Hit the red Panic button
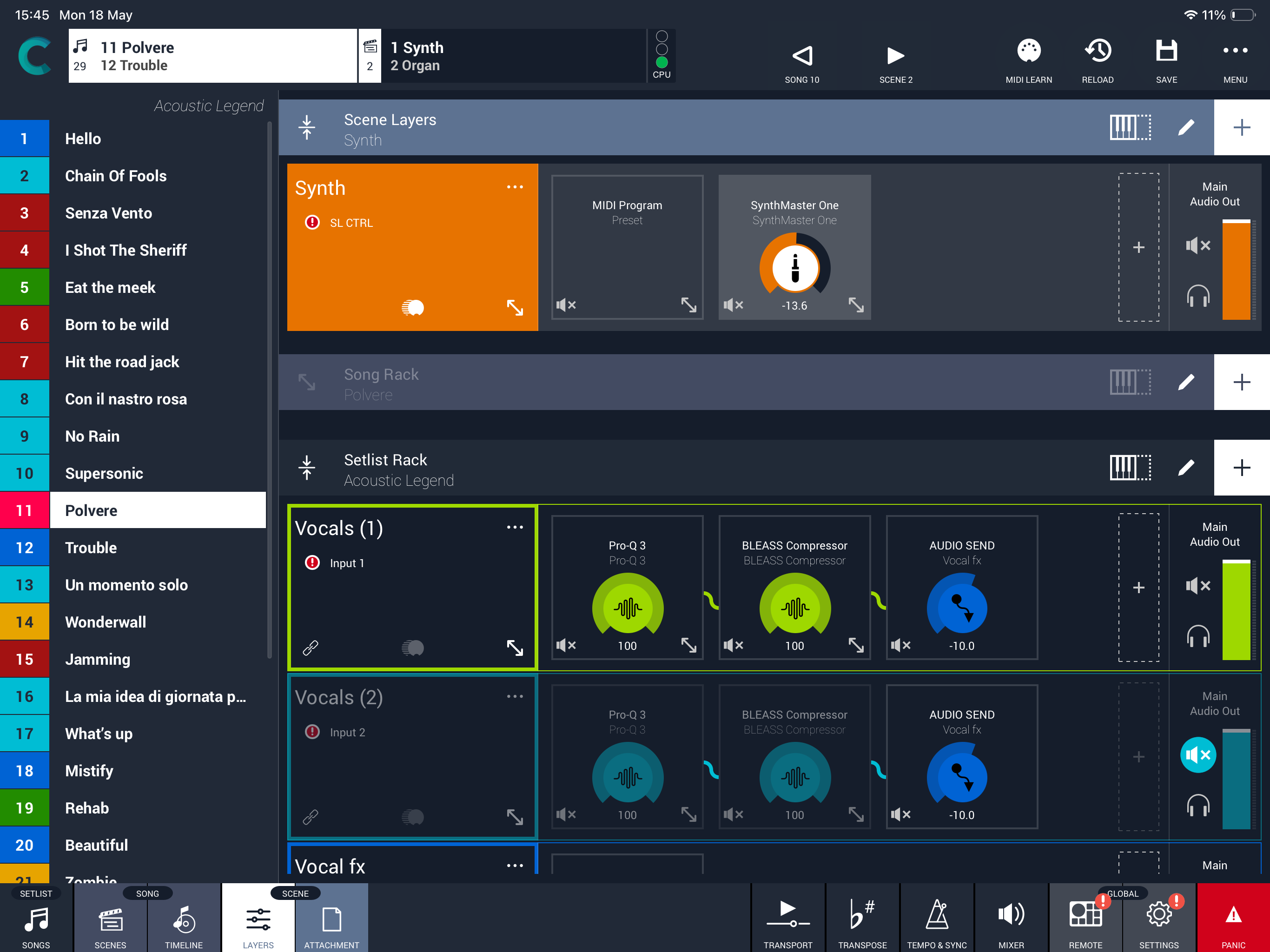The height and width of the screenshot is (952, 1270). point(1233,918)
